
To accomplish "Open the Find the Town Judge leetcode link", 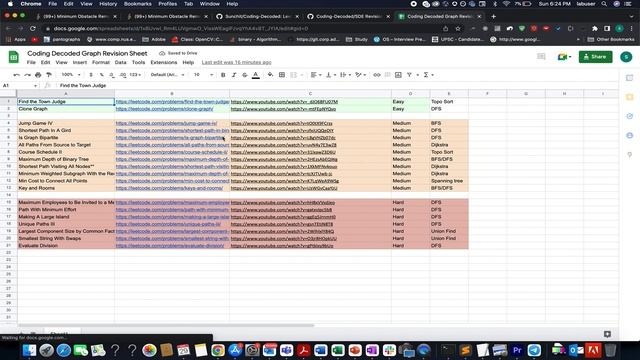I will pyautogui.click(x=172, y=102).
